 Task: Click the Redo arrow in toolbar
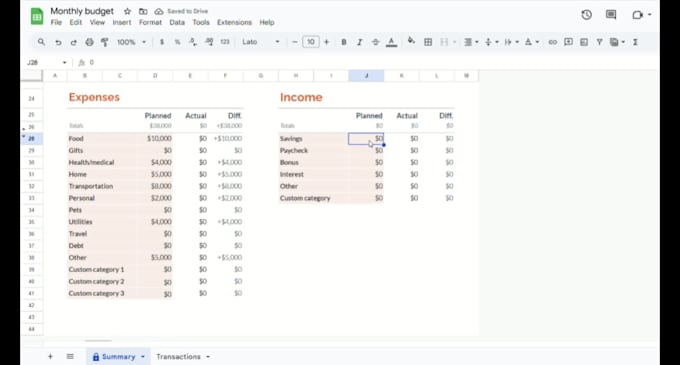click(73, 42)
